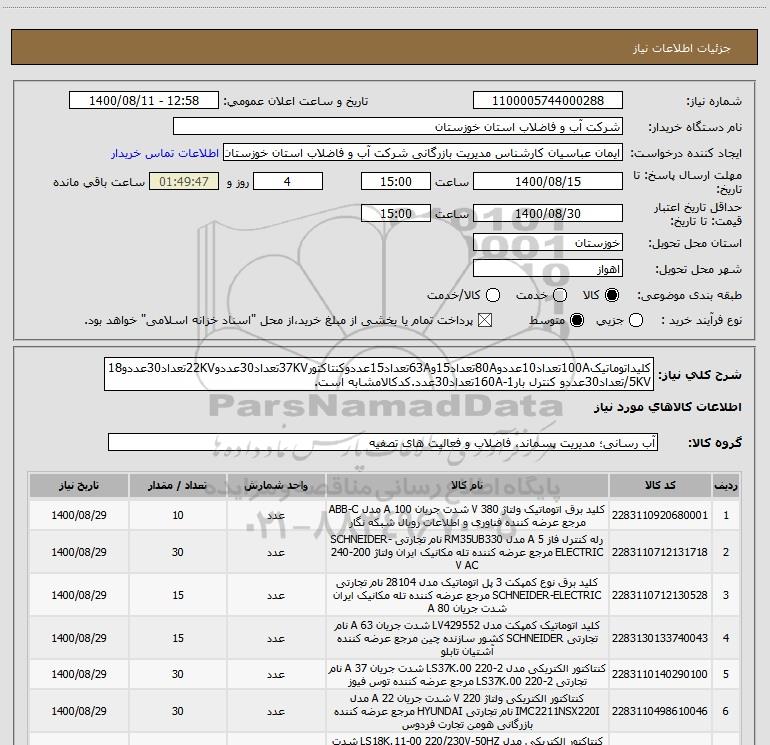Screen dimensions: 770x745
Task: Click the response deadline time 15:00 field
Action: [396, 182]
